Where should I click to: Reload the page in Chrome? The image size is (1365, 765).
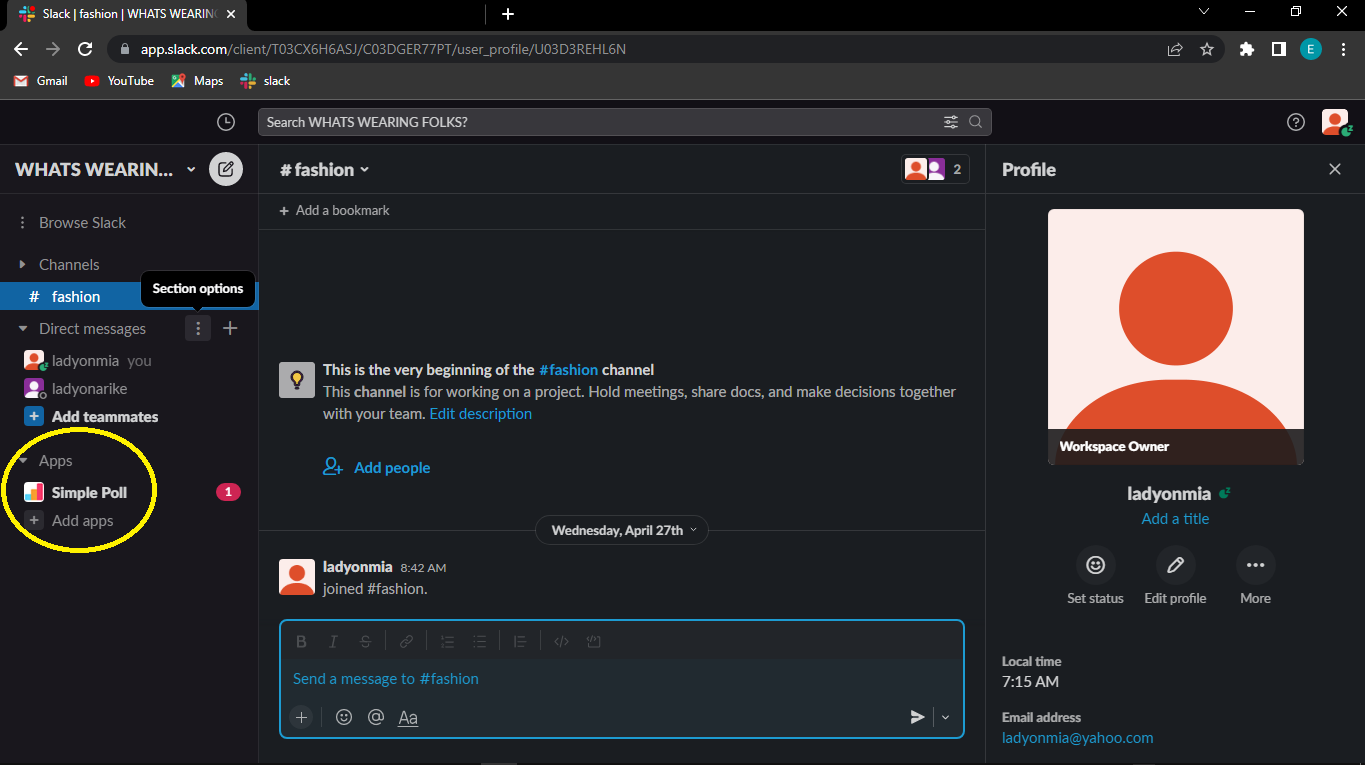[86, 49]
